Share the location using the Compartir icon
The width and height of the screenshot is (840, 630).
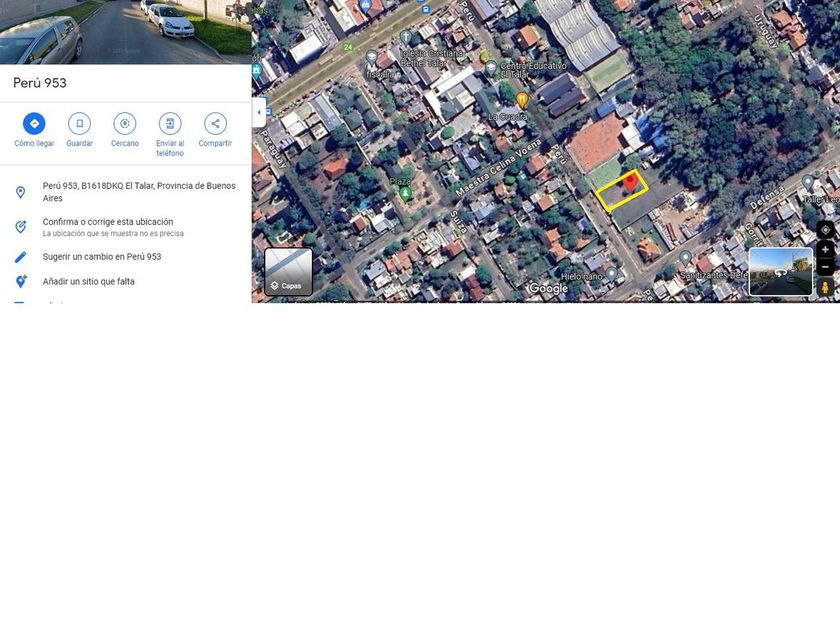[x=215, y=124]
